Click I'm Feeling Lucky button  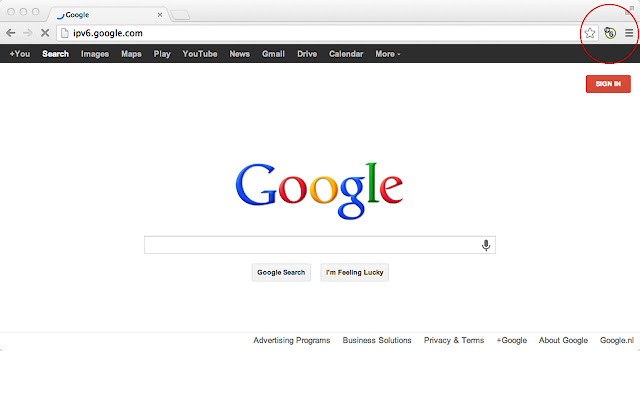click(354, 272)
